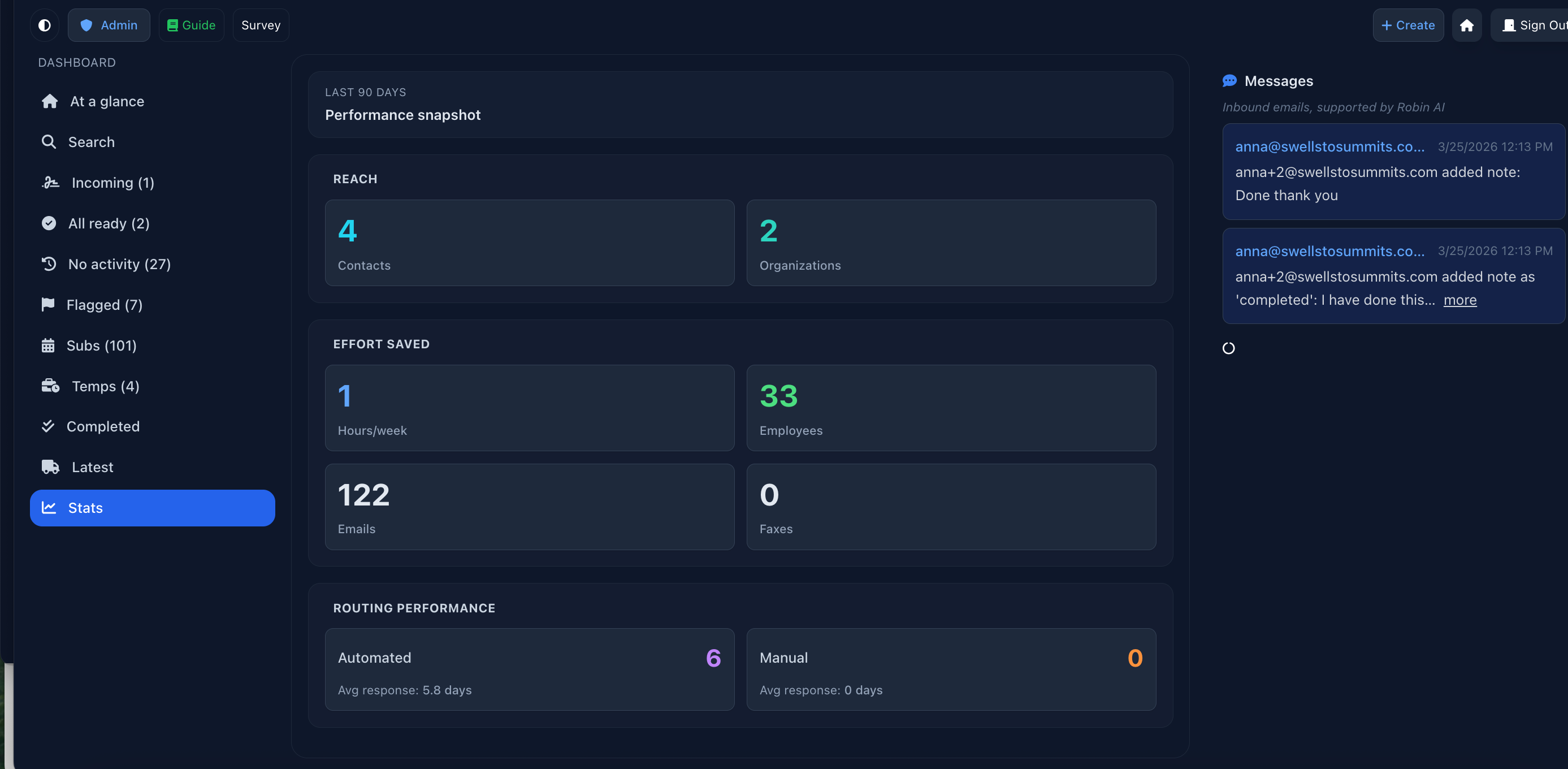
Task: Go to Incoming (1) list
Action: point(112,183)
